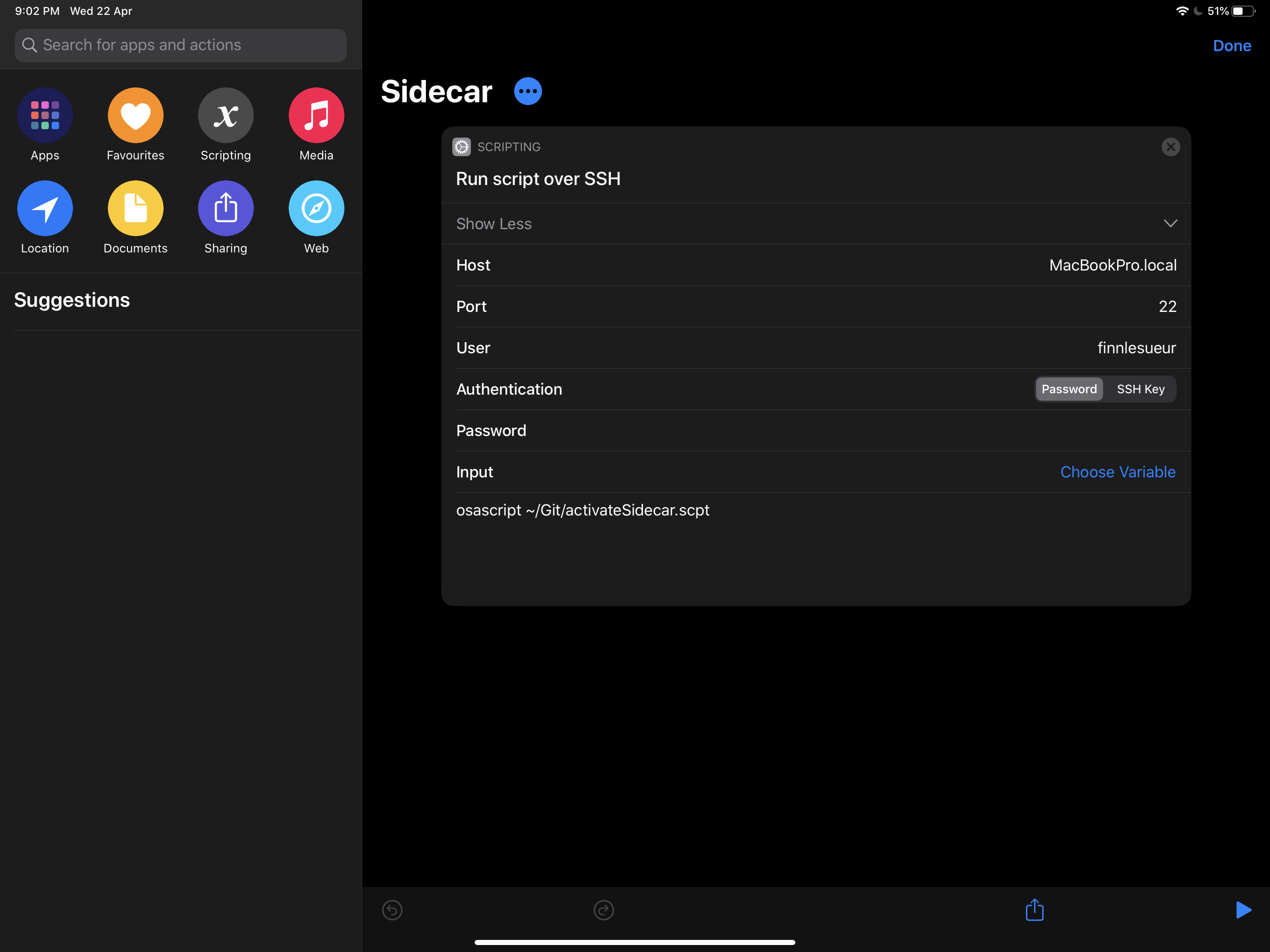
Task: Open the Sharing actions category
Action: tap(225, 208)
